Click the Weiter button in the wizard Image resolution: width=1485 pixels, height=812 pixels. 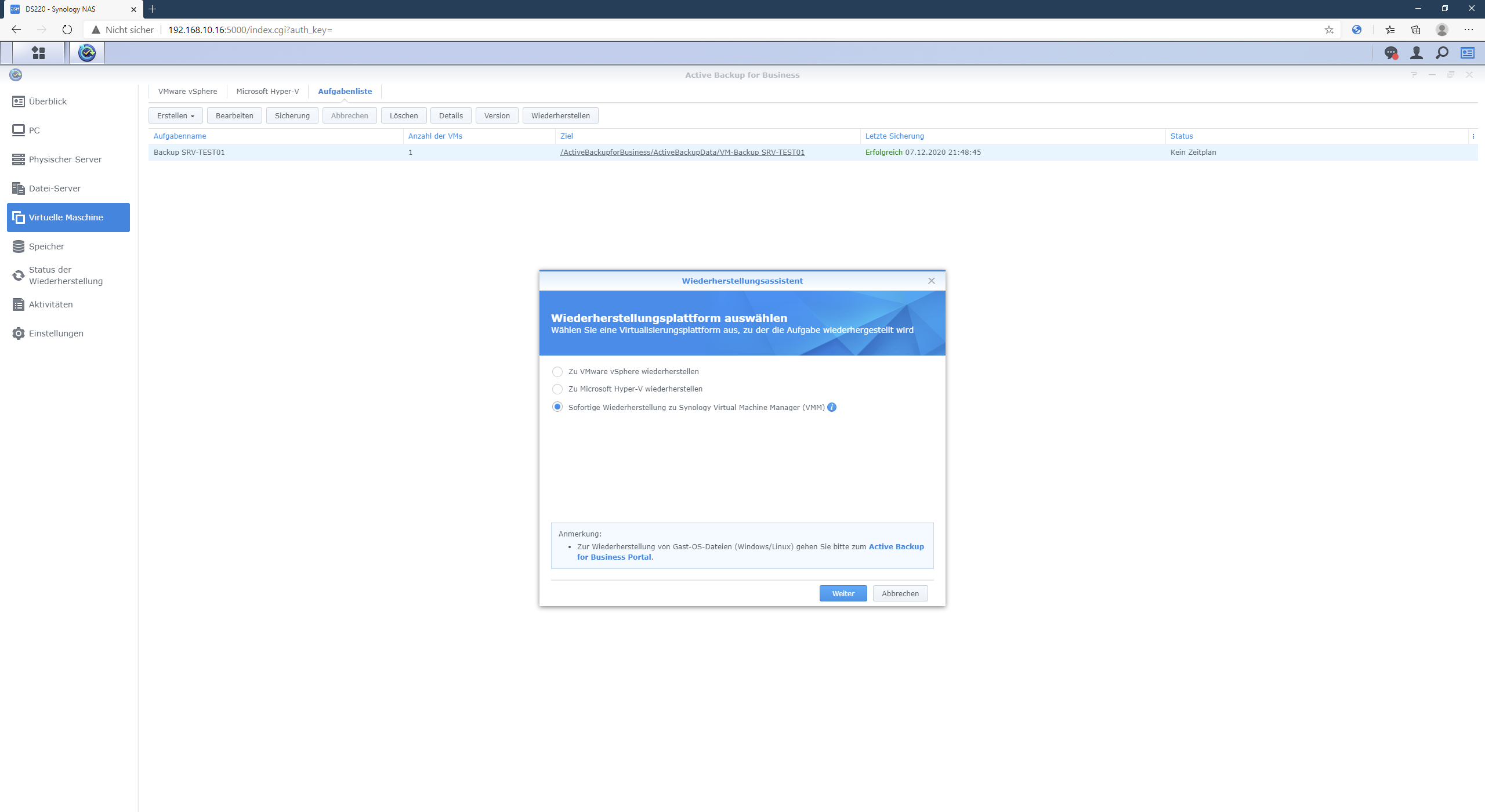click(843, 593)
